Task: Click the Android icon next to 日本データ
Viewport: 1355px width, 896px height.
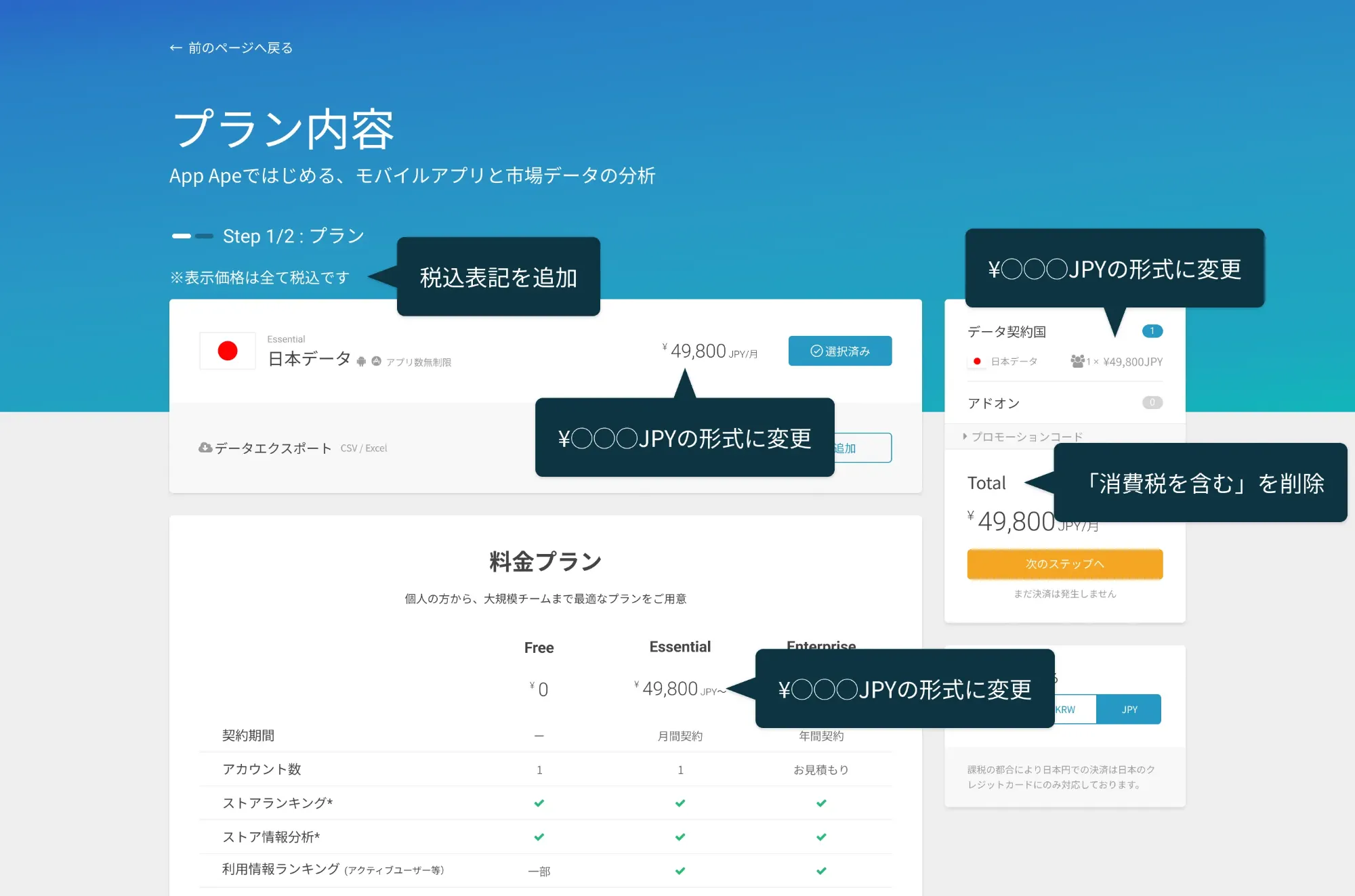Action: pos(361,362)
